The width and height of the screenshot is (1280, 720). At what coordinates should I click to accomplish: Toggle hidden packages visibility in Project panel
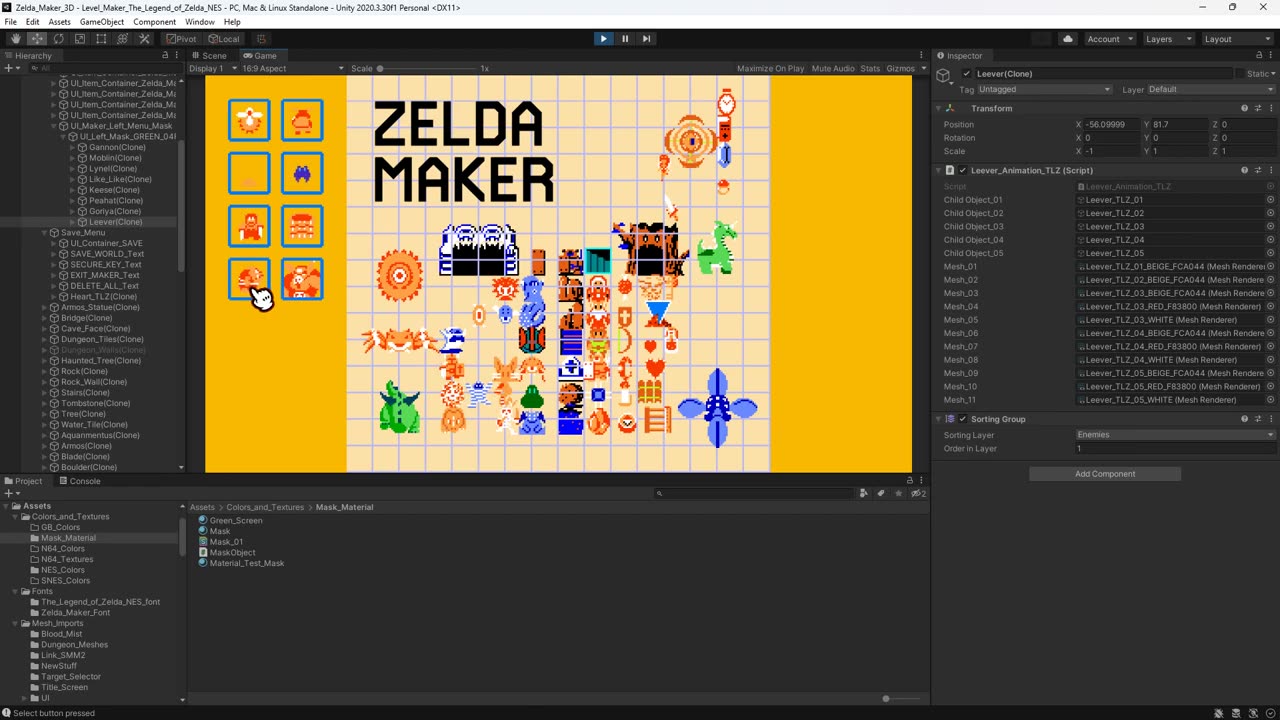pos(917,493)
